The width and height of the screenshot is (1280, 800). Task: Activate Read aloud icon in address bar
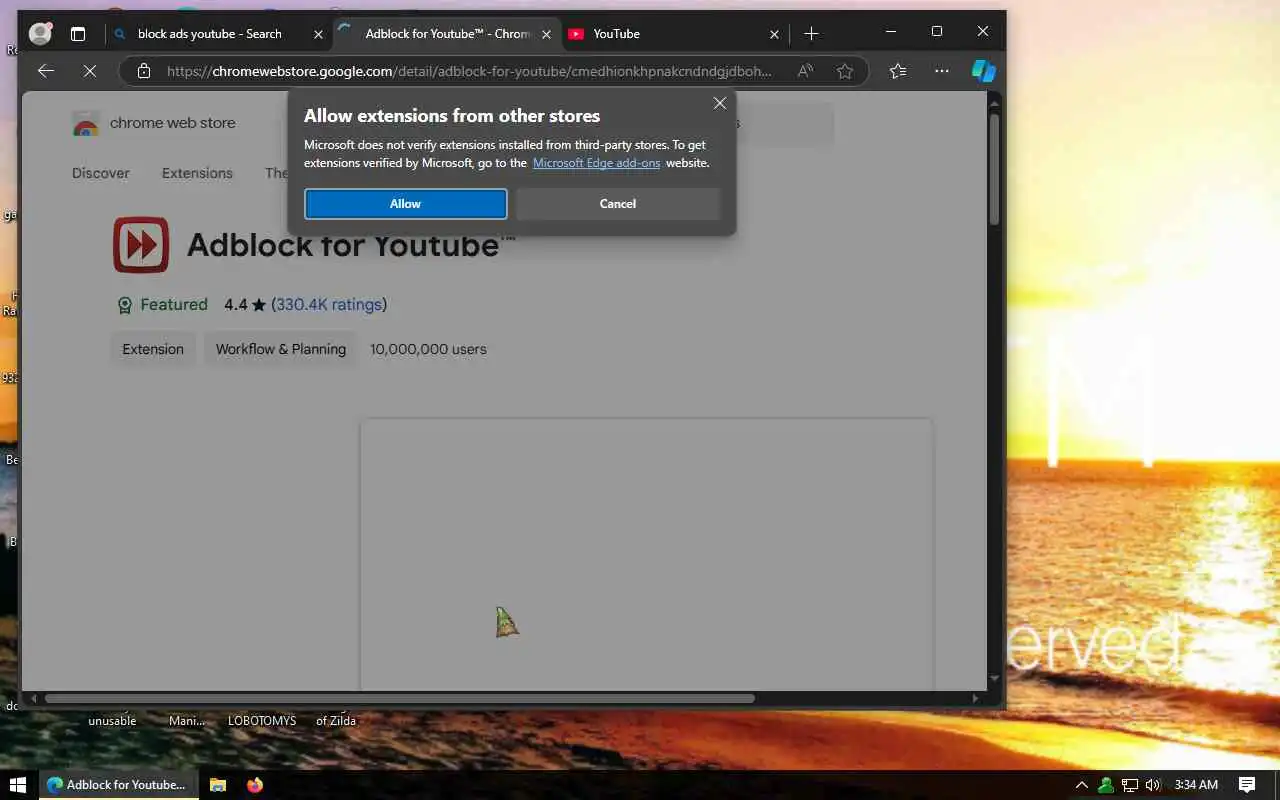(x=805, y=71)
